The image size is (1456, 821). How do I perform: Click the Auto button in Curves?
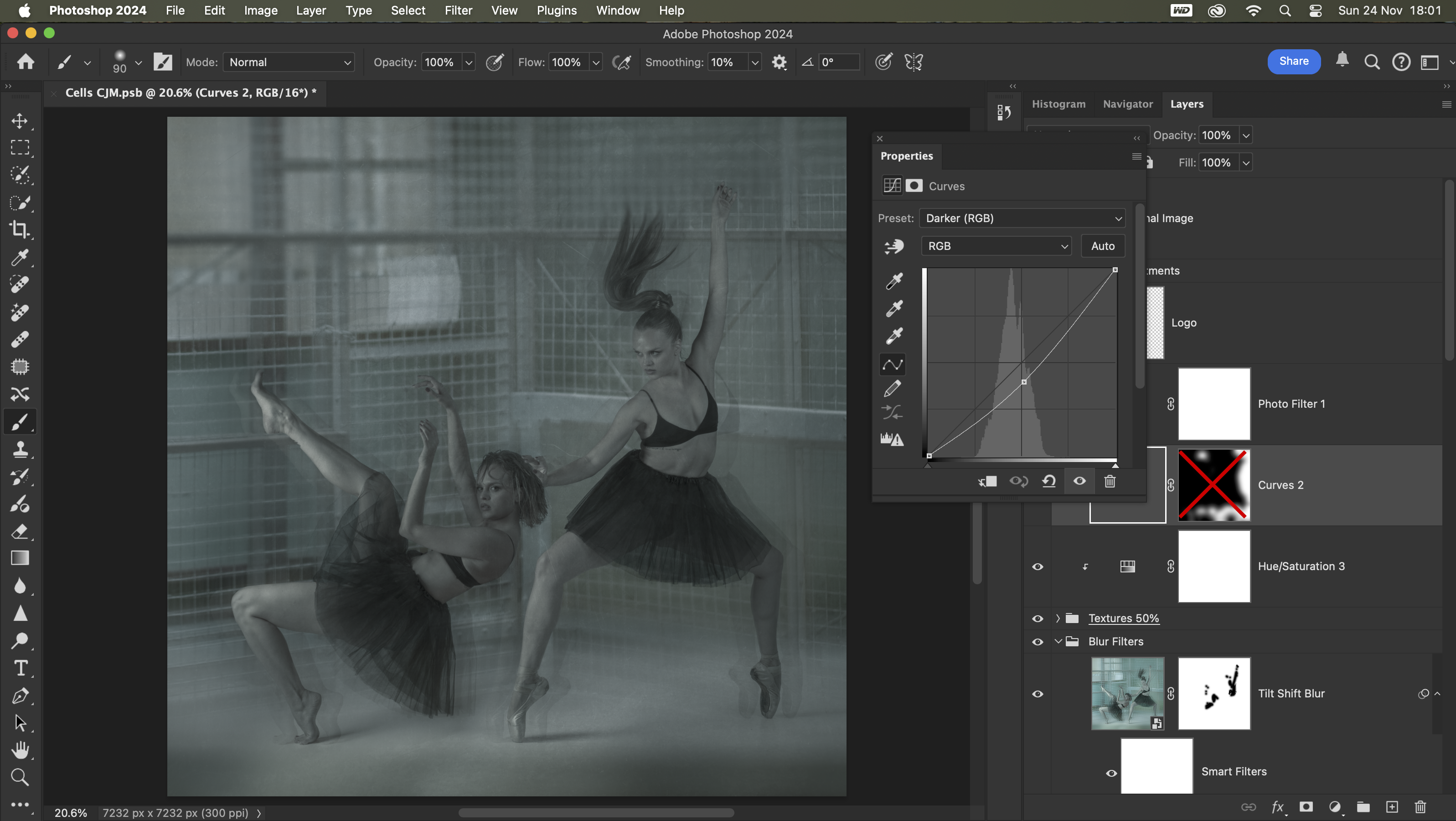point(1102,246)
